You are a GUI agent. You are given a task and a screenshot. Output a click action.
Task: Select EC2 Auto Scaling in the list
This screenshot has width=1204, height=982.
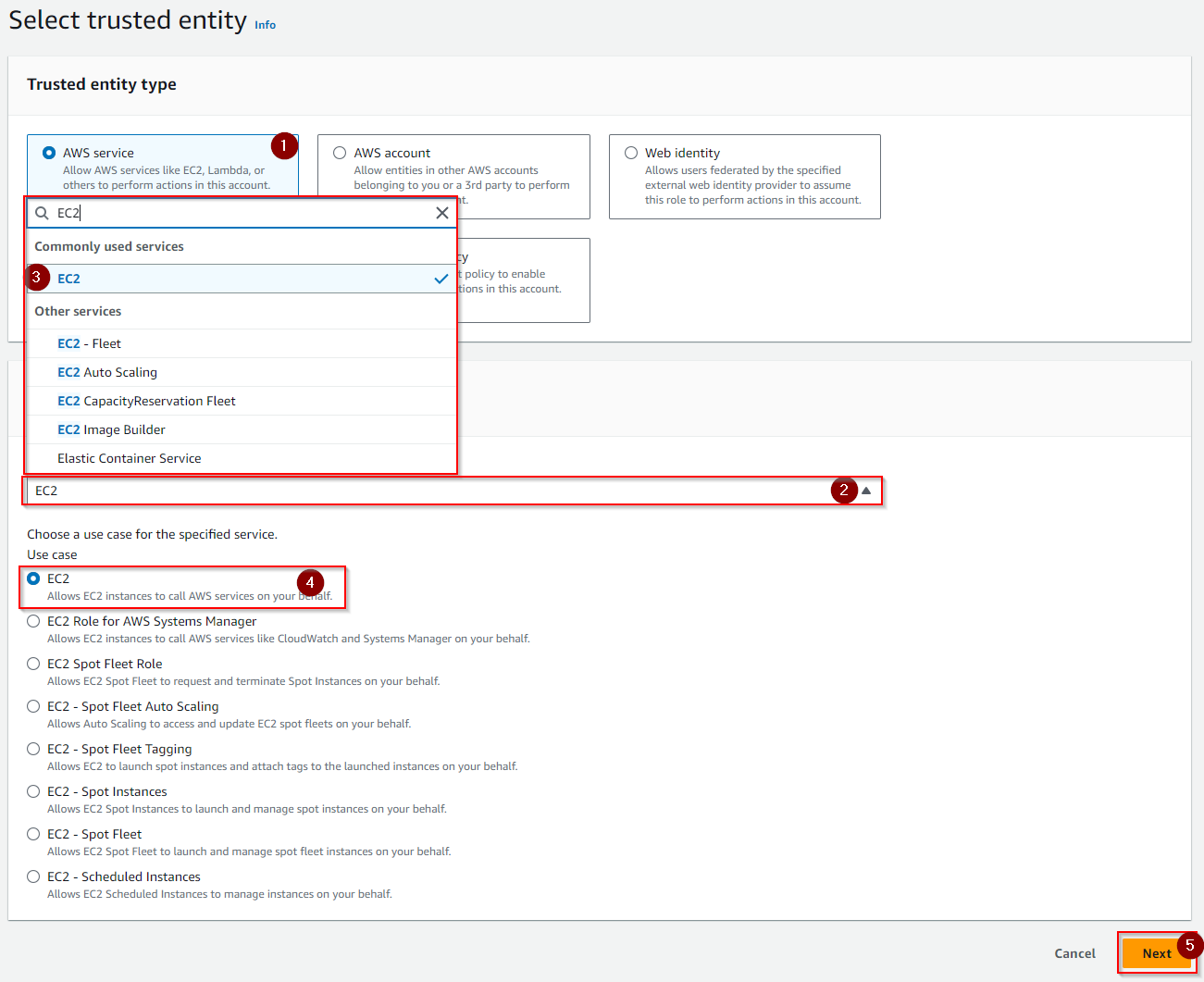107,372
